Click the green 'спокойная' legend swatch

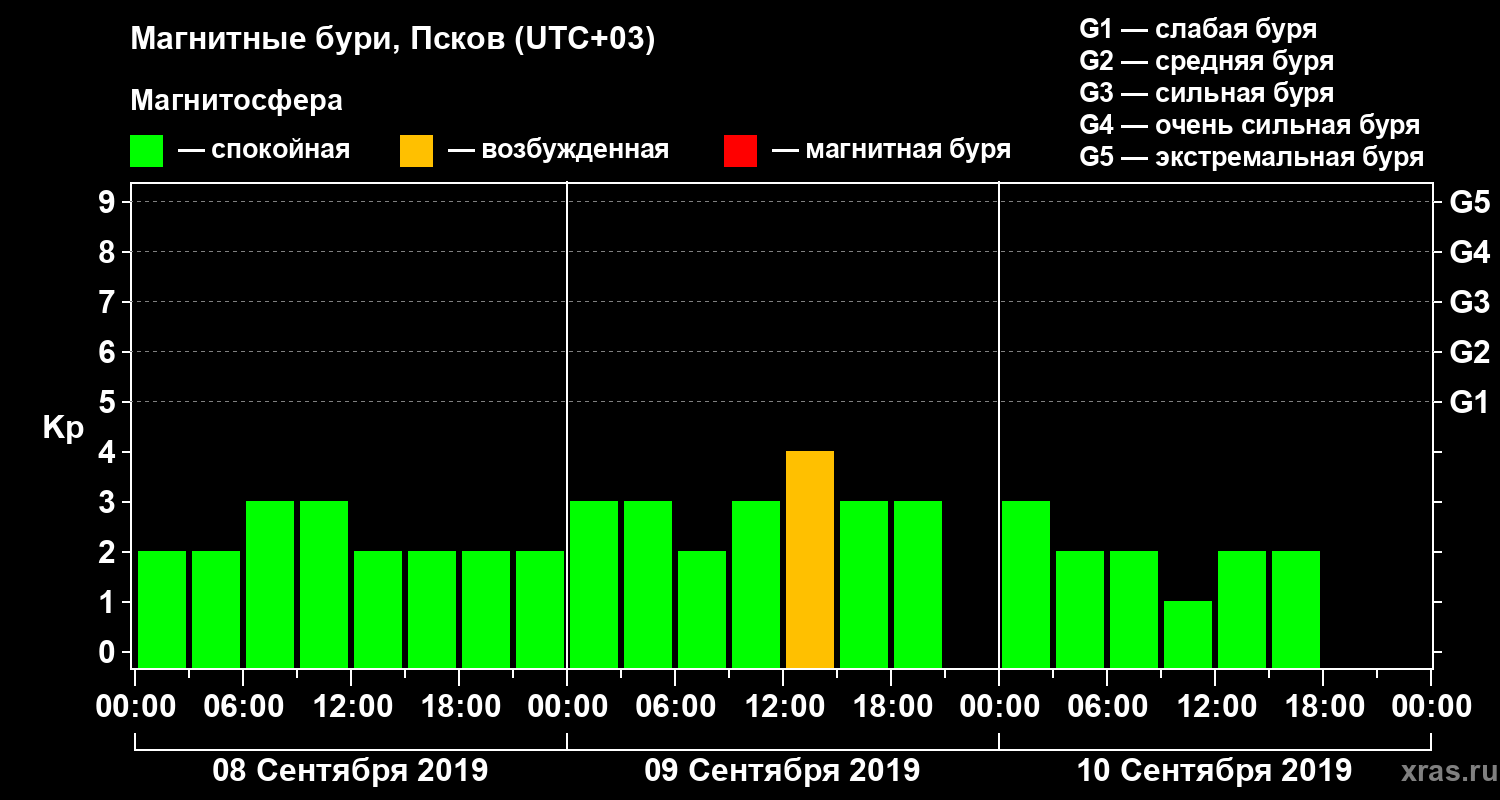tap(147, 151)
